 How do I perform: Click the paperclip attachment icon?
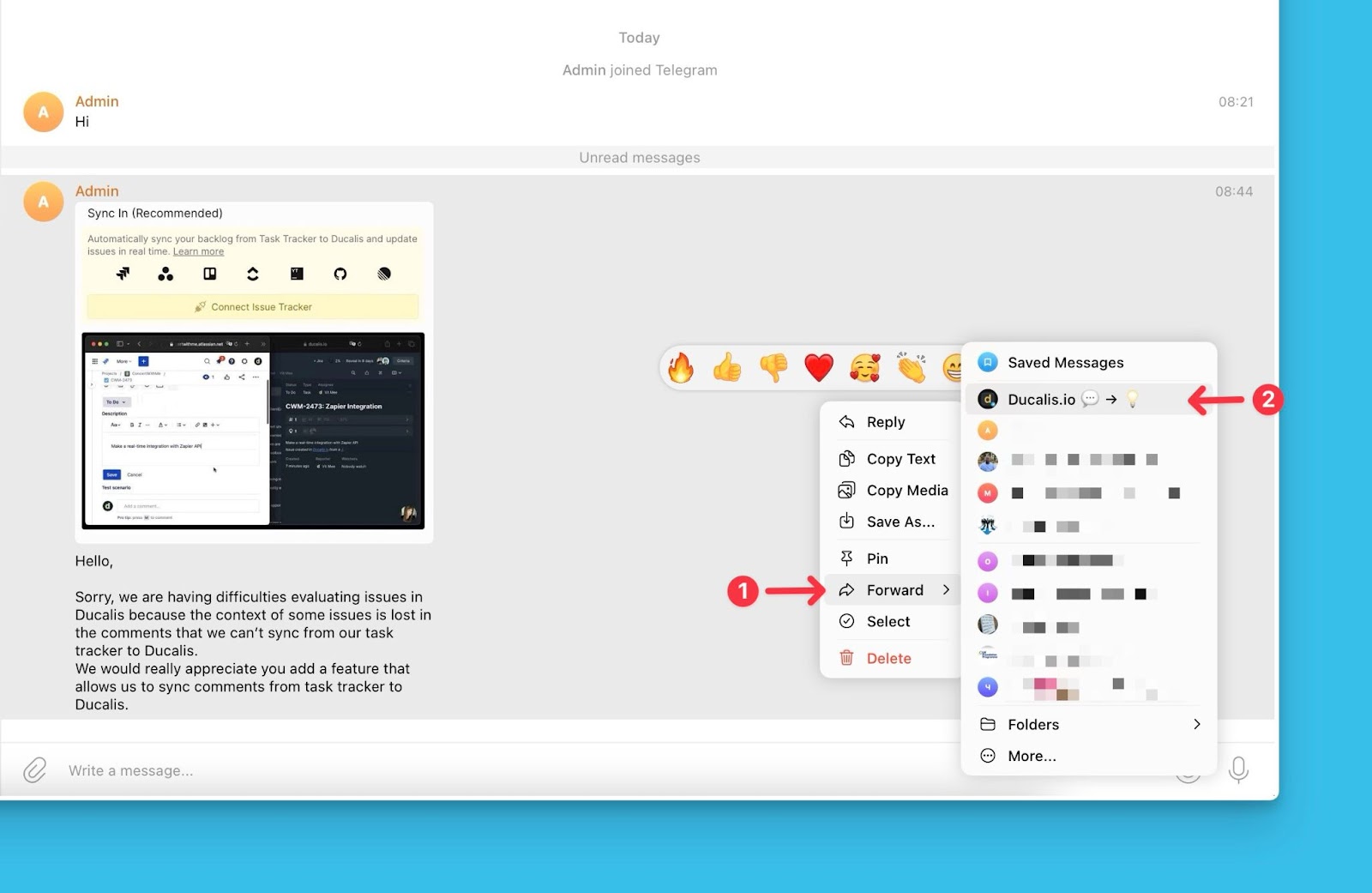pyautogui.click(x=35, y=770)
